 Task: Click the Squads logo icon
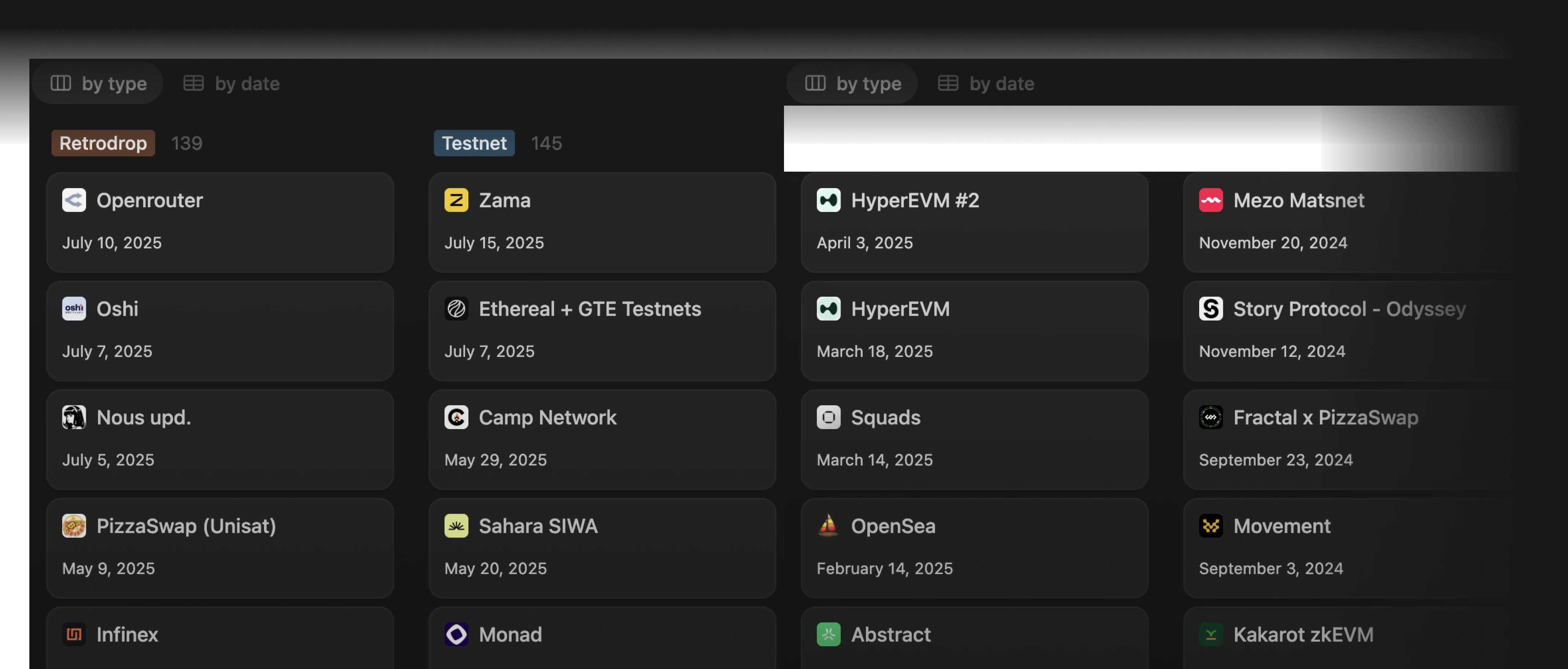tap(828, 417)
